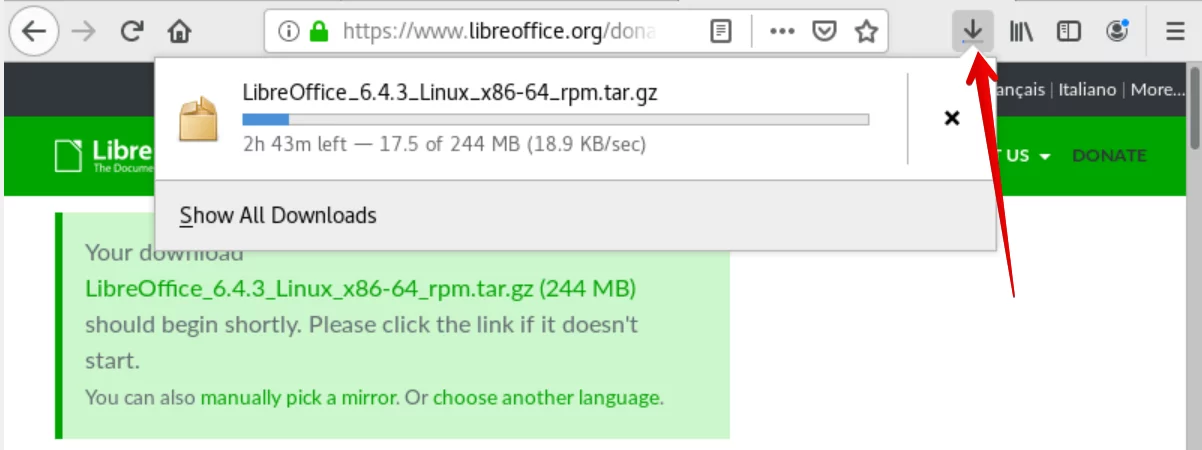Bookmark this page with the star
1202x450 pixels.
[866, 32]
